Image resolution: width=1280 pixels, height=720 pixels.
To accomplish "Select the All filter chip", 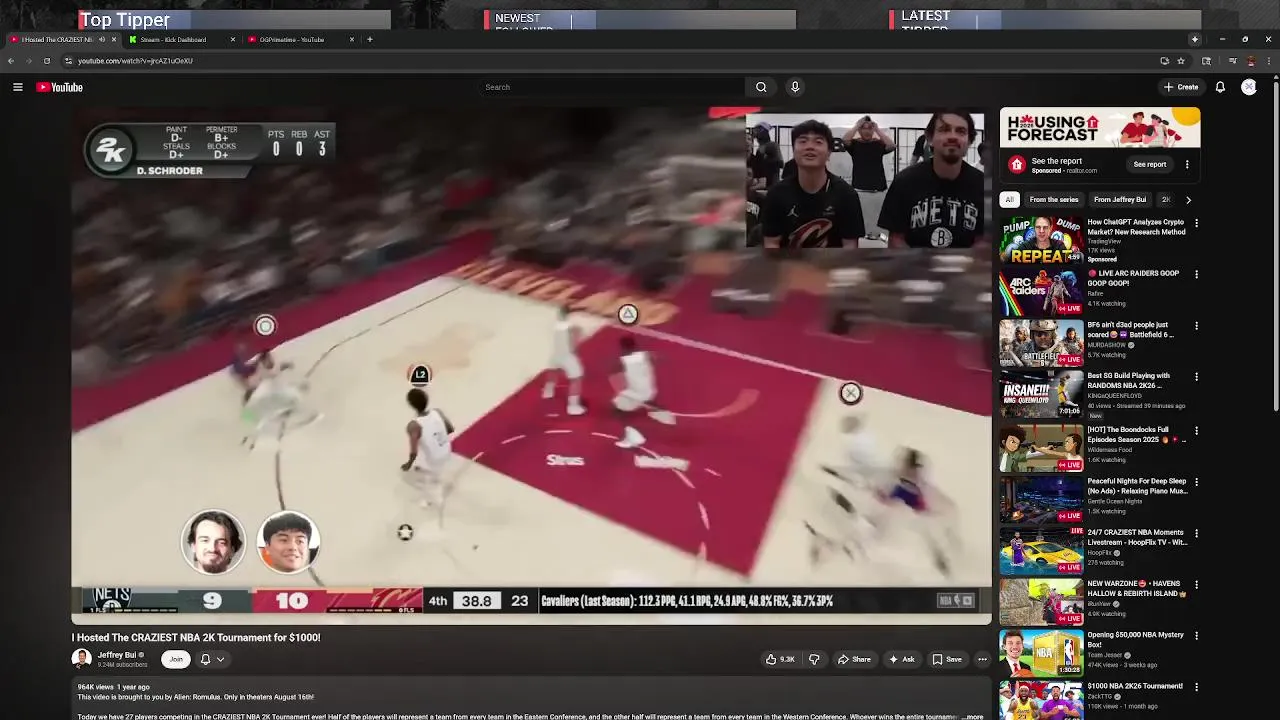I will click(1010, 200).
